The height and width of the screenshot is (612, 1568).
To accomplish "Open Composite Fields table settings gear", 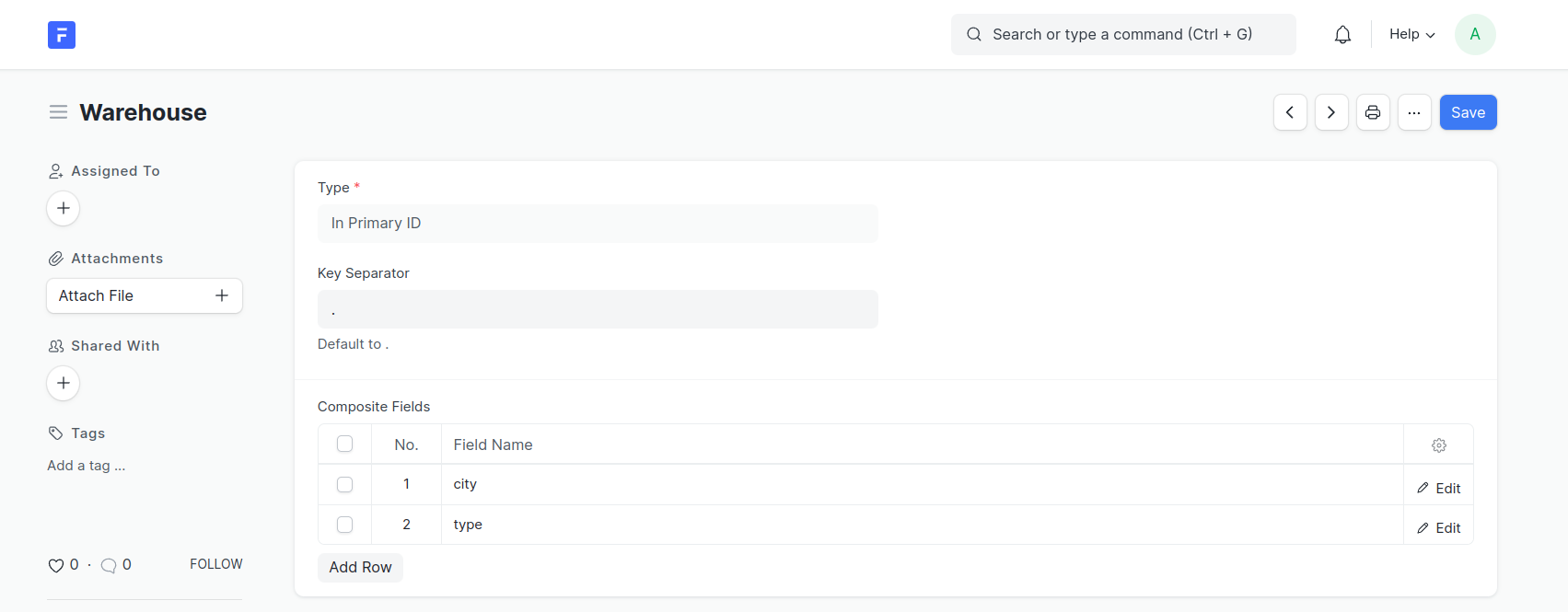I will pos(1438,445).
